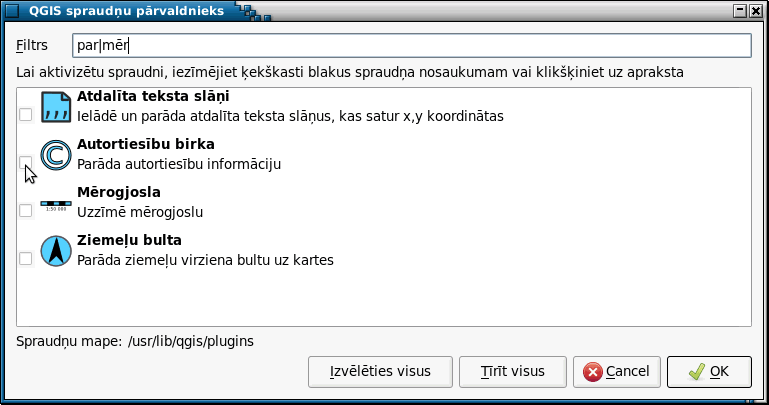Image resolution: width=769 pixels, height=405 pixels.
Task: Select the Ziemeļu bulta plugin title
Action: coord(129,240)
